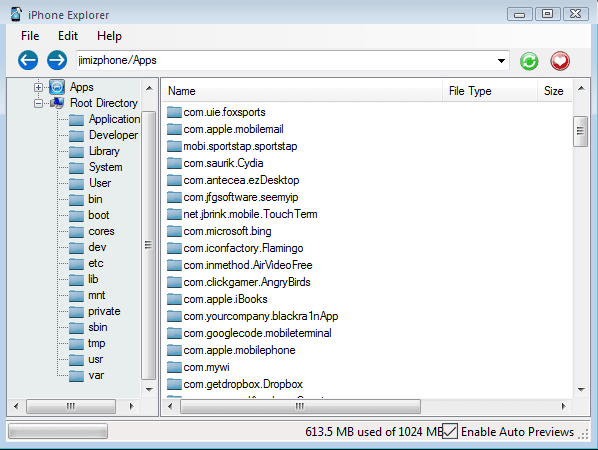Screen dimensions: 598x450
Task: Click the com.uie.foxsports folder icon
Action: (174, 112)
